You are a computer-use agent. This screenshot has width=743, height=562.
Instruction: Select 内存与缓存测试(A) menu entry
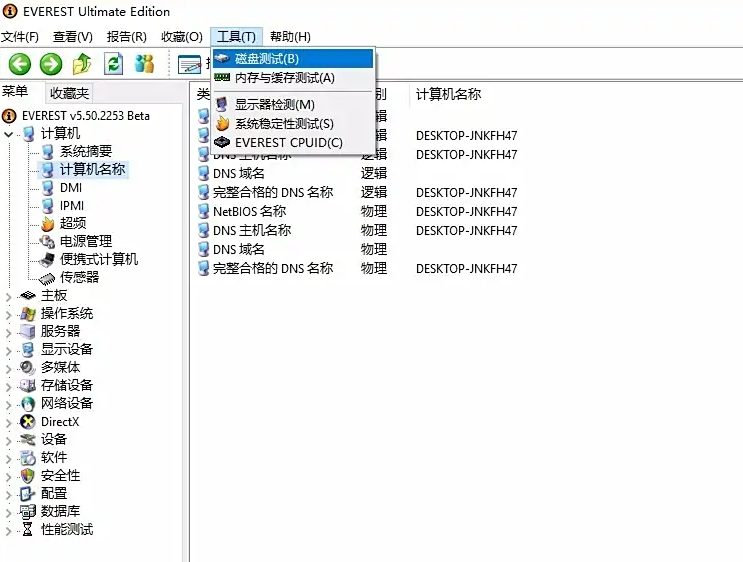point(293,78)
